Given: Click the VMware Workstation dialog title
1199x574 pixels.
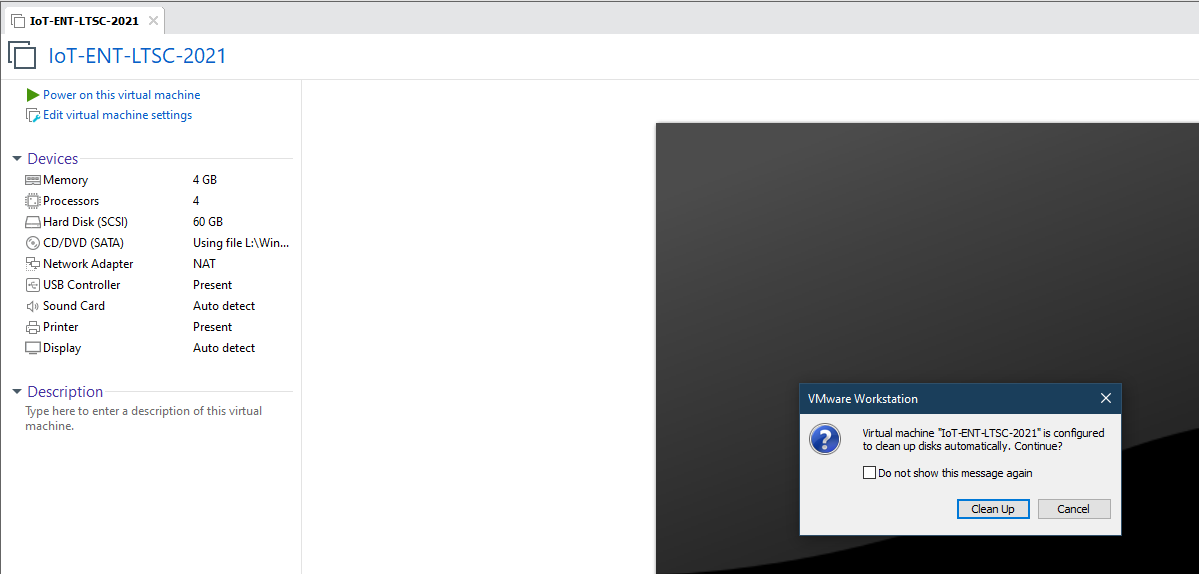Looking at the screenshot, I should (x=863, y=399).
